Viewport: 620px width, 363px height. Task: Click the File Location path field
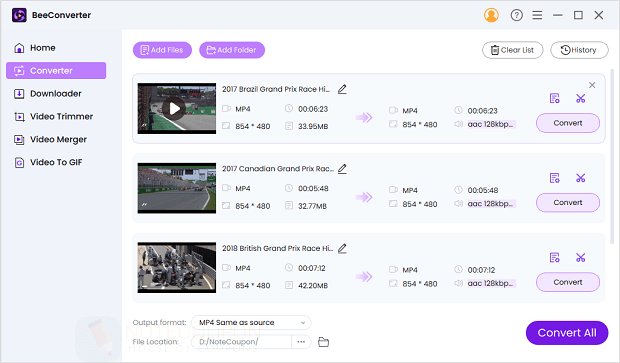(241, 342)
